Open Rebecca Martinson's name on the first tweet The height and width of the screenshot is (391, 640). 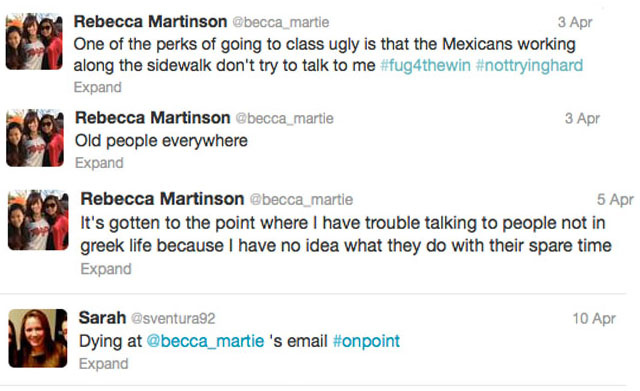click(150, 22)
